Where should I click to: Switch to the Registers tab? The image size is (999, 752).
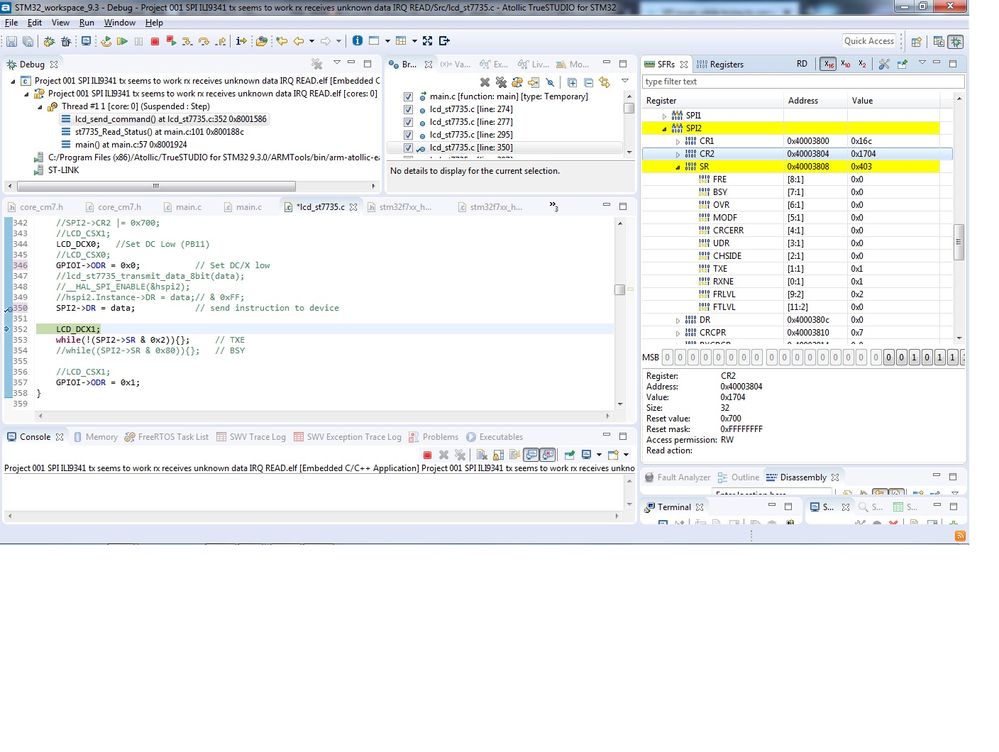[720, 64]
